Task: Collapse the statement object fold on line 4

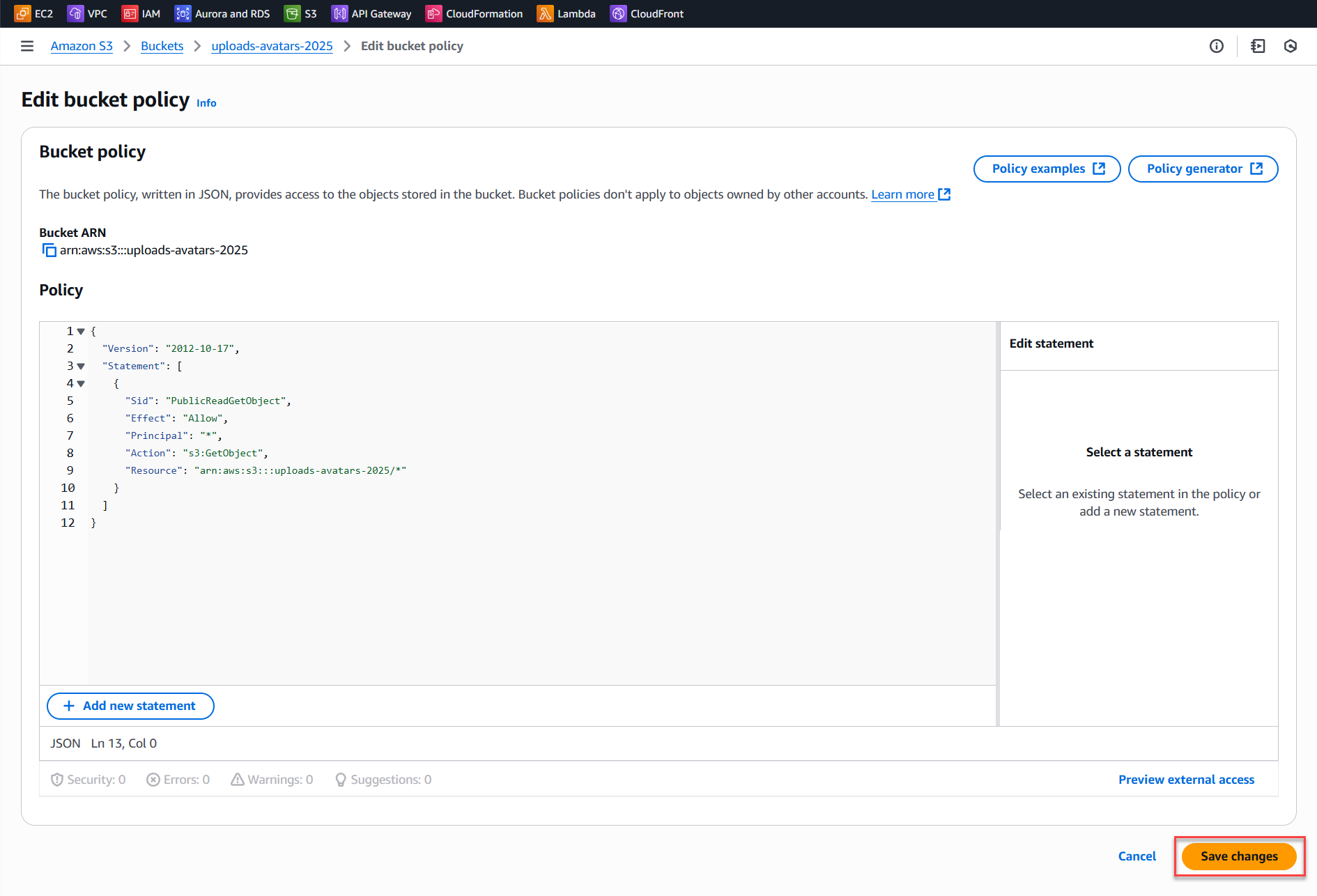Action: [81, 384]
